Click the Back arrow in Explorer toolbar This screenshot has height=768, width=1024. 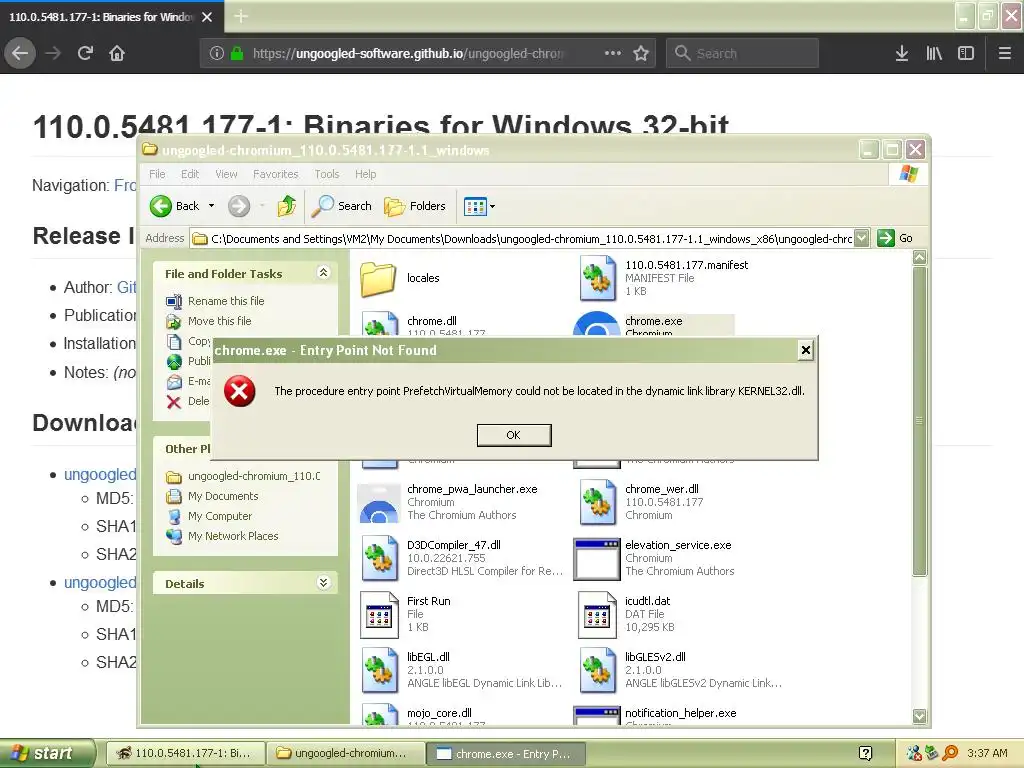coord(161,206)
